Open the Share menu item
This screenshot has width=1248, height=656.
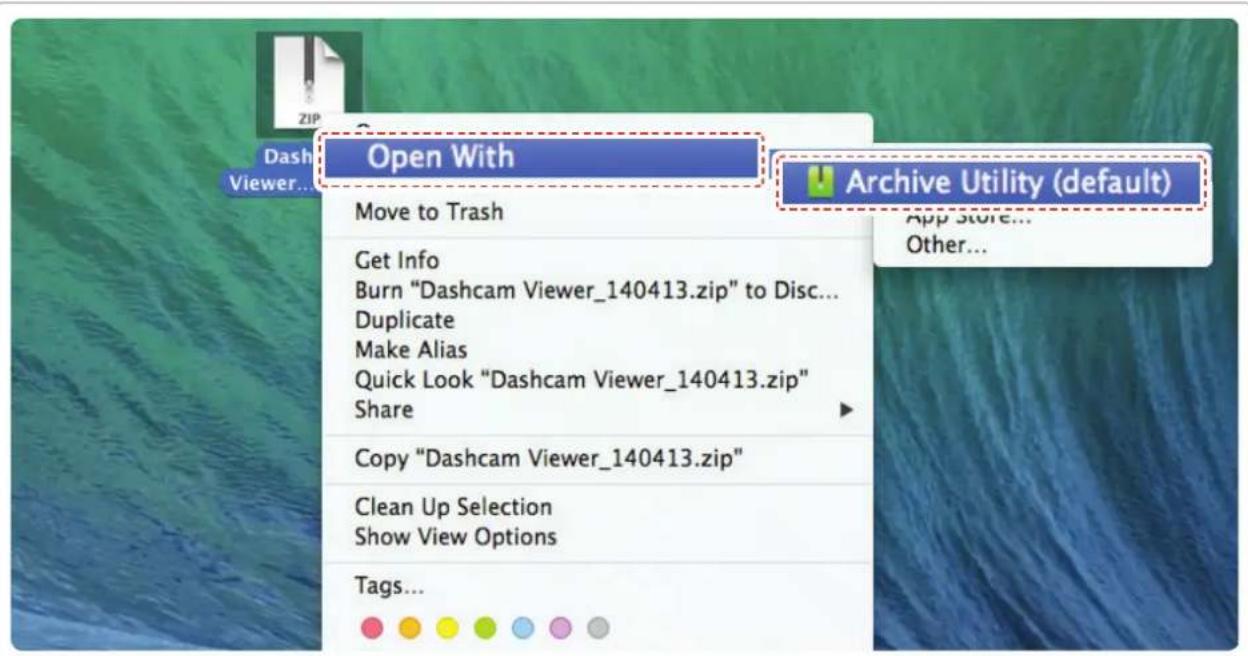click(597, 409)
